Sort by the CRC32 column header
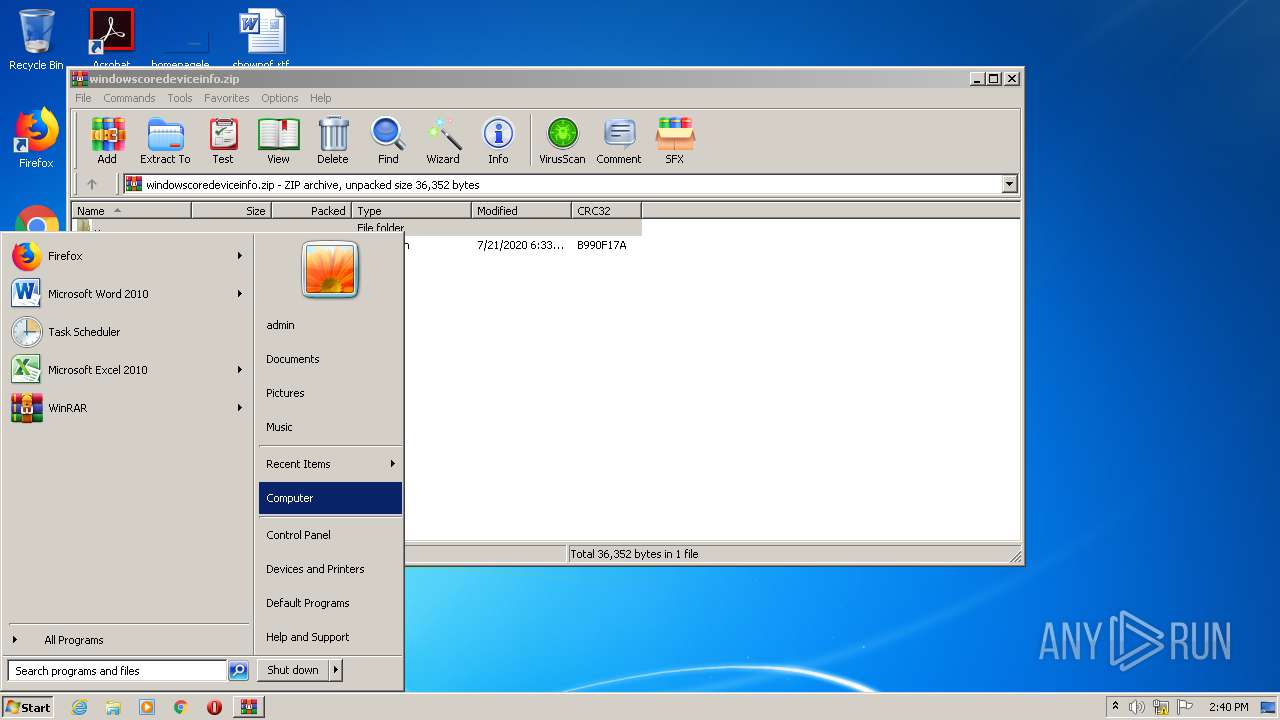1280x720 pixels. 606,211
